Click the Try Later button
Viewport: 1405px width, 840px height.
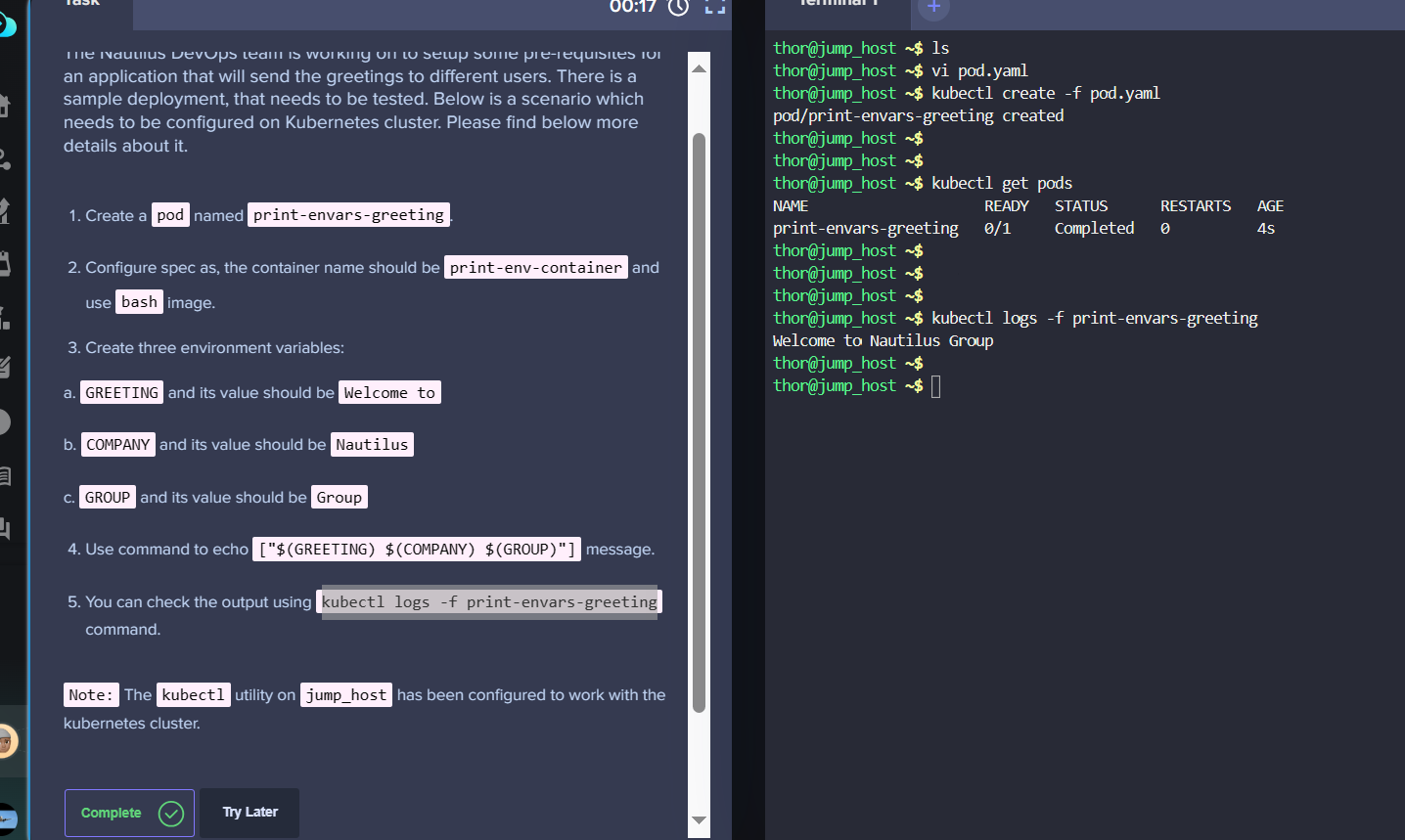point(249,813)
